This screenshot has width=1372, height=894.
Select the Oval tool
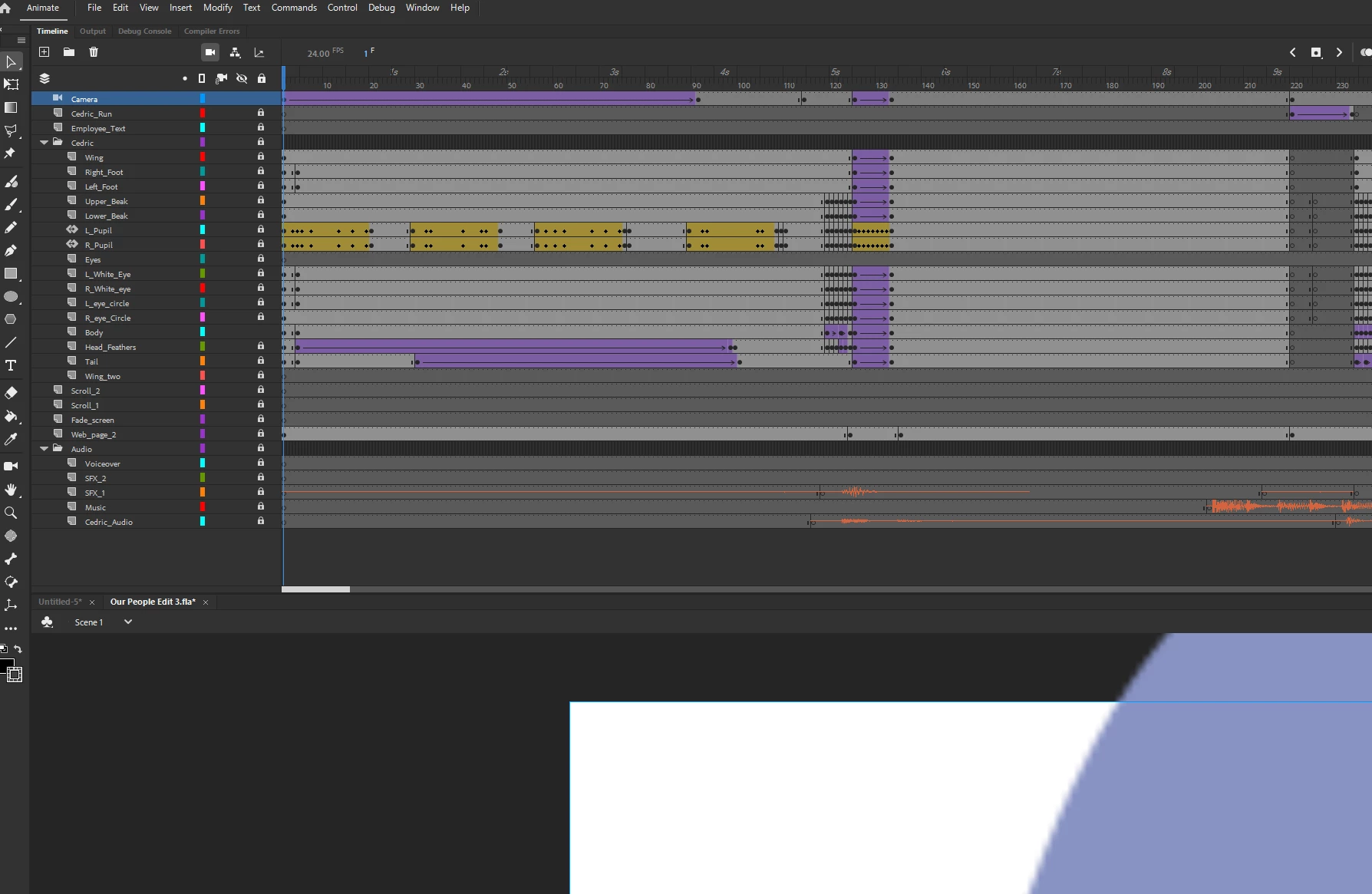point(11,296)
